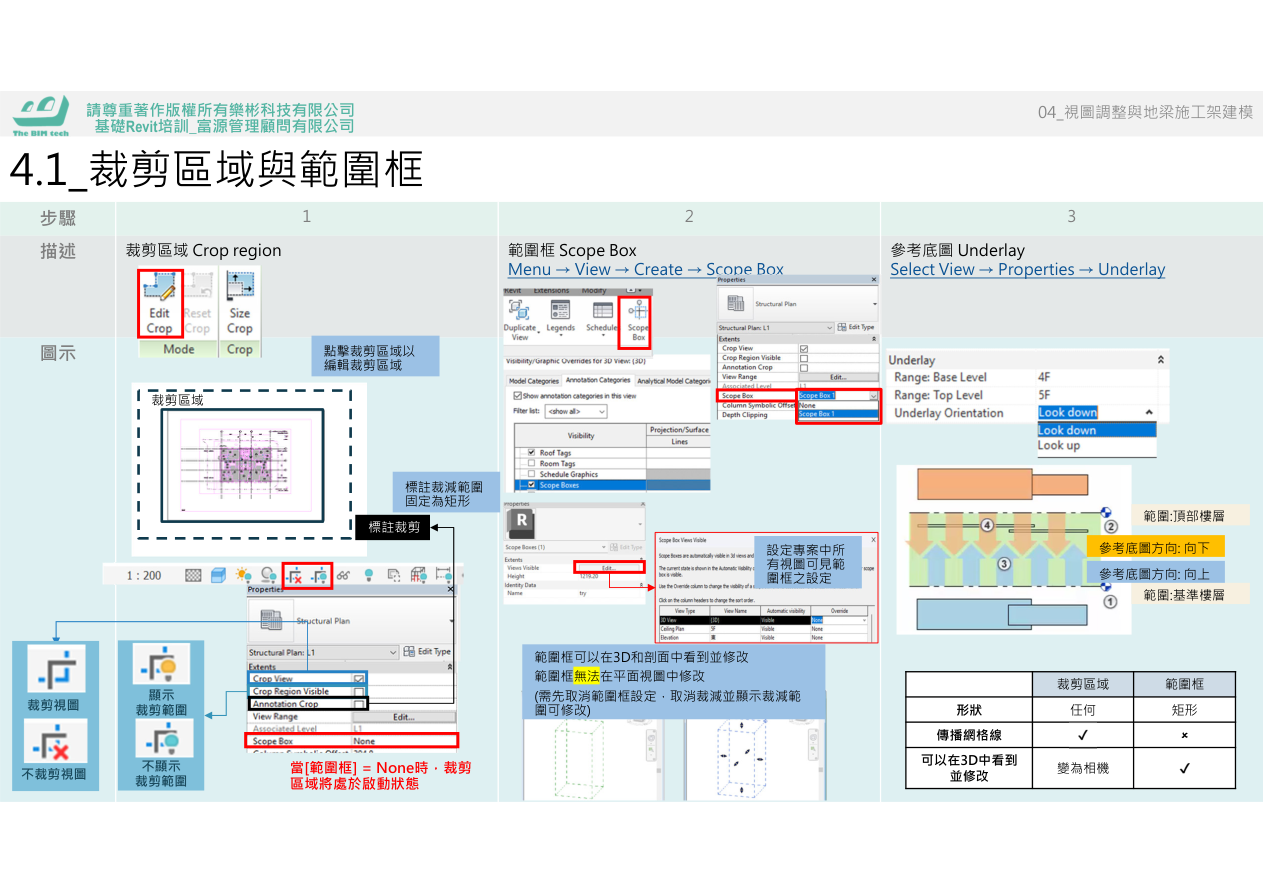This screenshot has width=1263, height=893.
Task: Switch to Analytical Model Categories tab
Action: 673,381
